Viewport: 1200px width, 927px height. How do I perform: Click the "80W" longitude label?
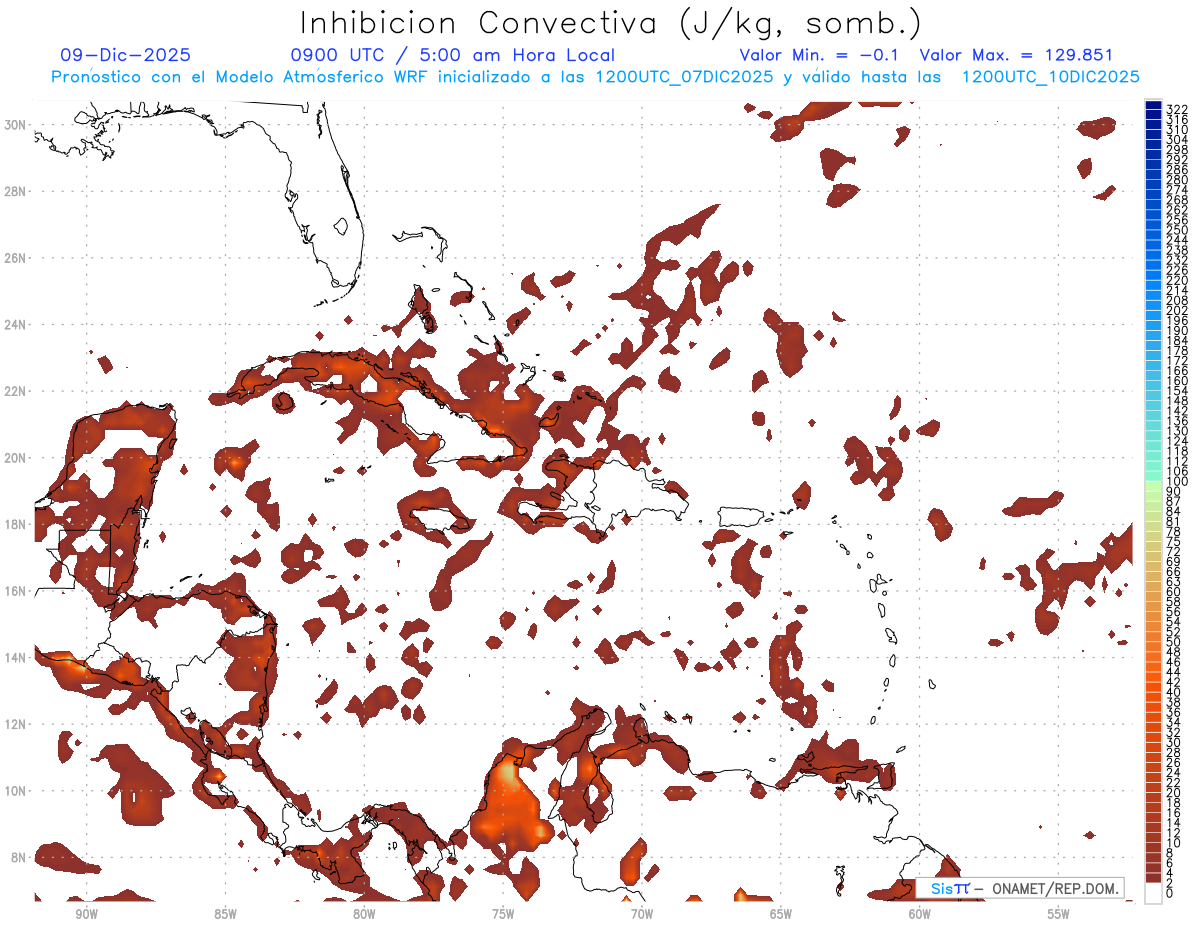(364, 915)
